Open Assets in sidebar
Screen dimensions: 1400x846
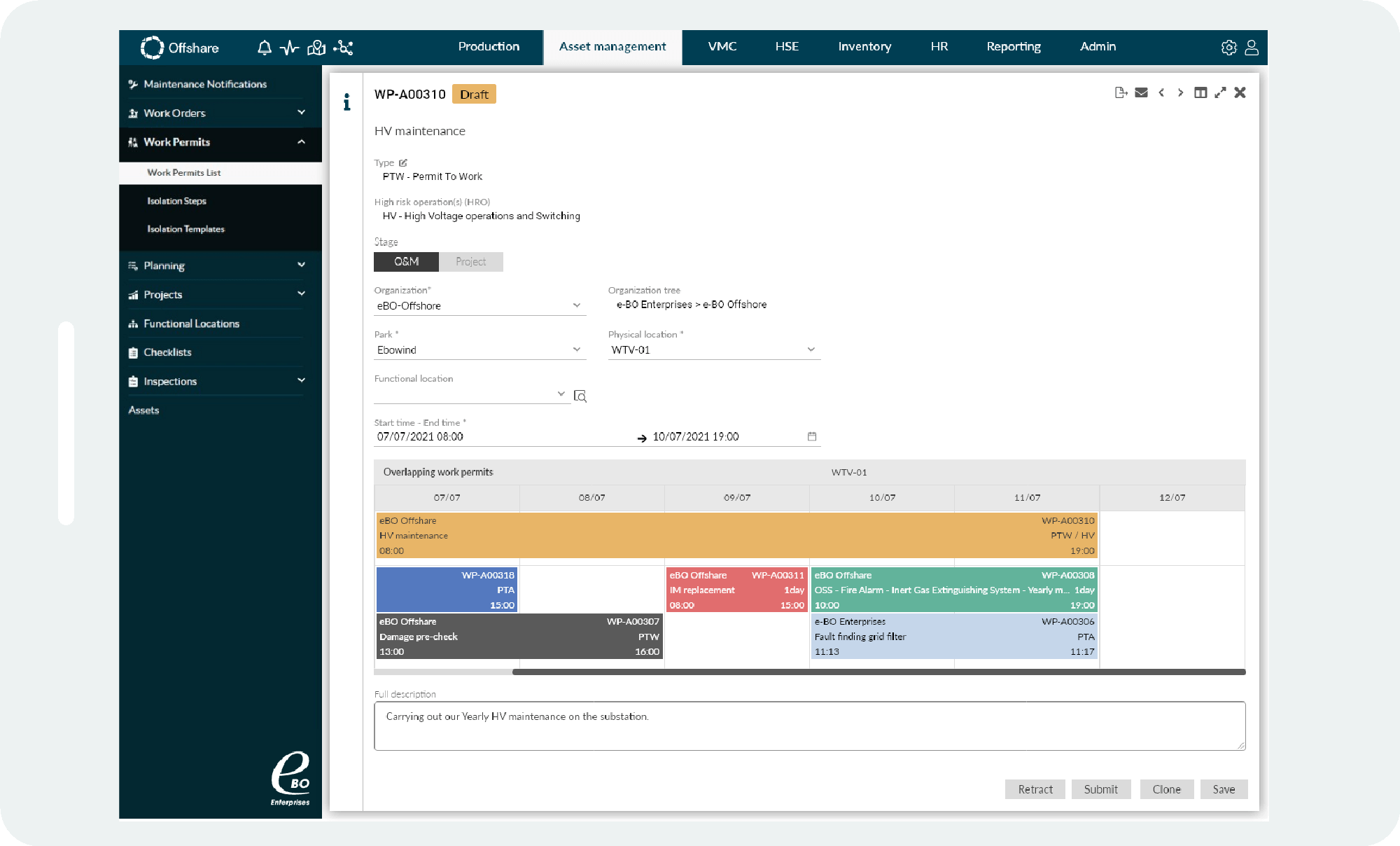143,410
